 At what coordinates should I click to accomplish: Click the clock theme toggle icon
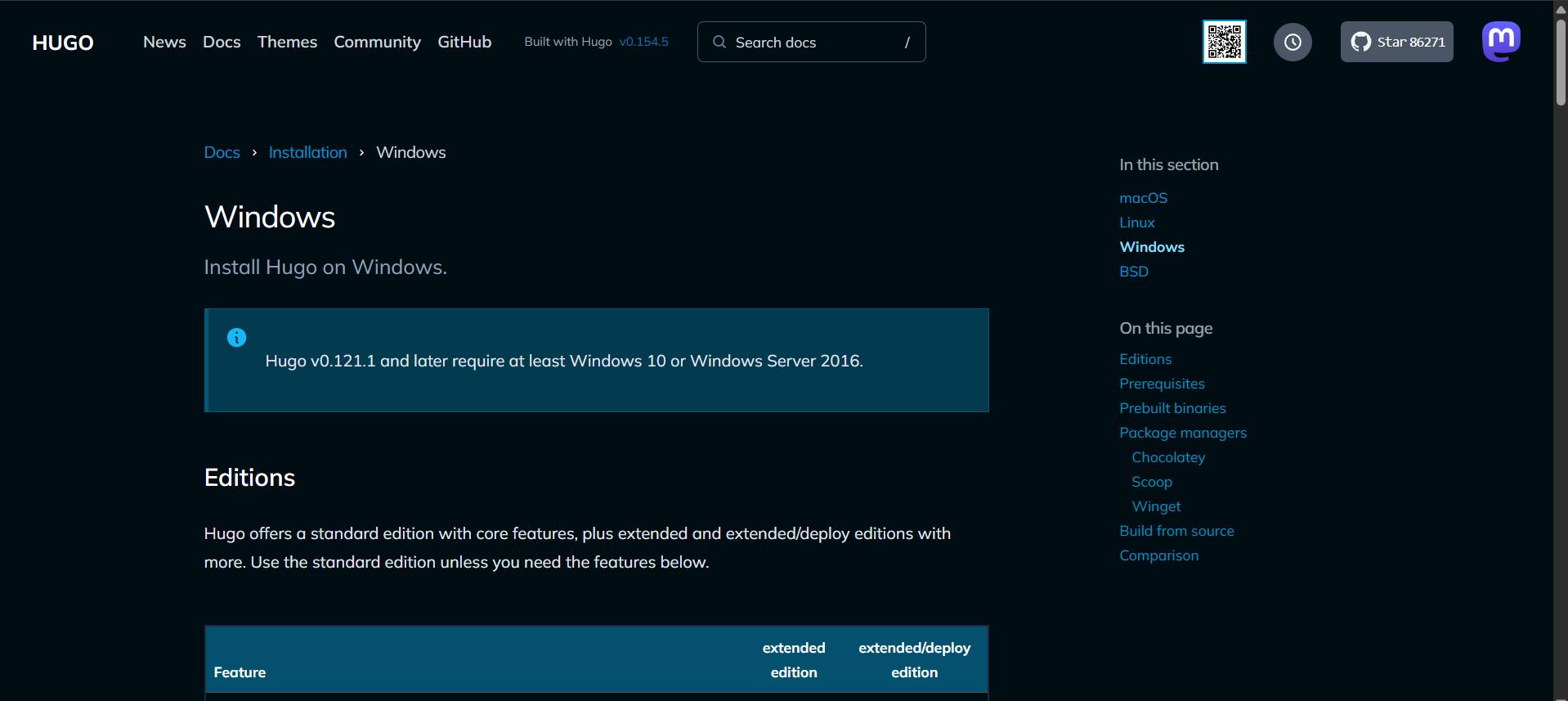[1292, 42]
